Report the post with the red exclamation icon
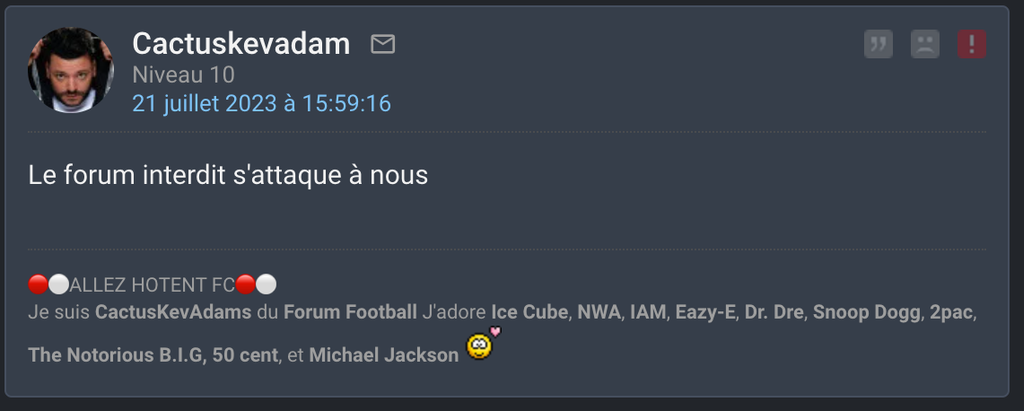 click(x=972, y=44)
